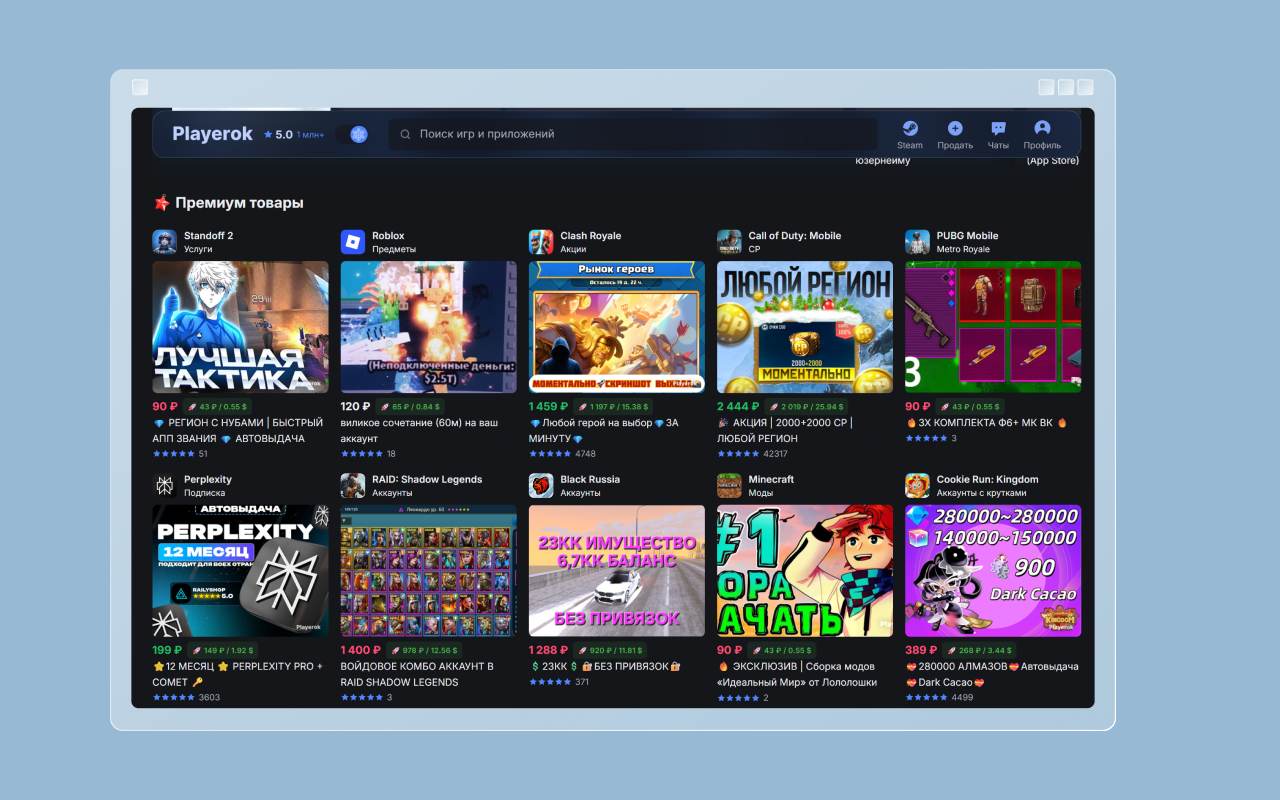Click the Подписка category under Perplexity

click(204, 493)
